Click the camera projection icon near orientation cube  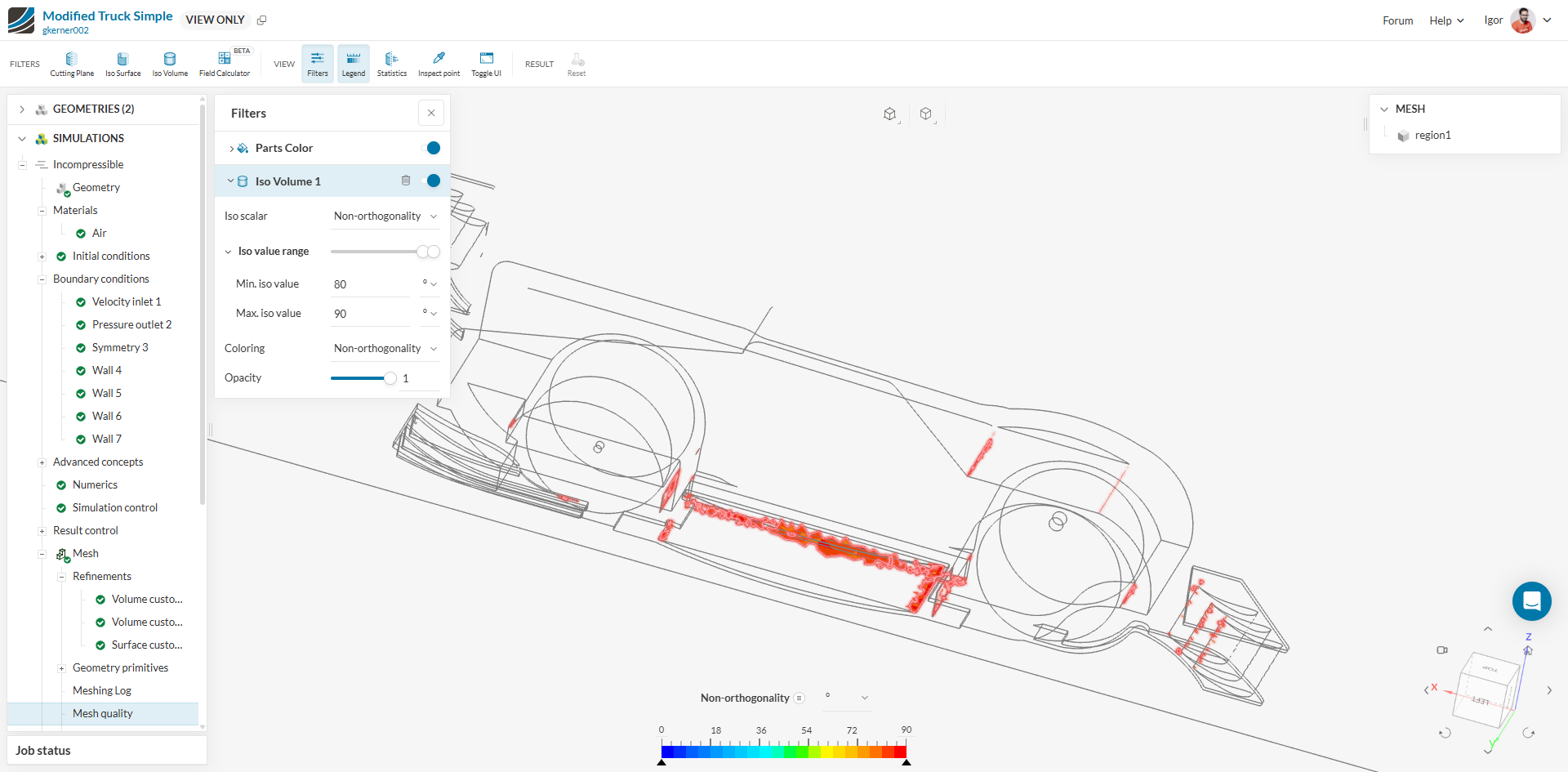click(1442, 650)
